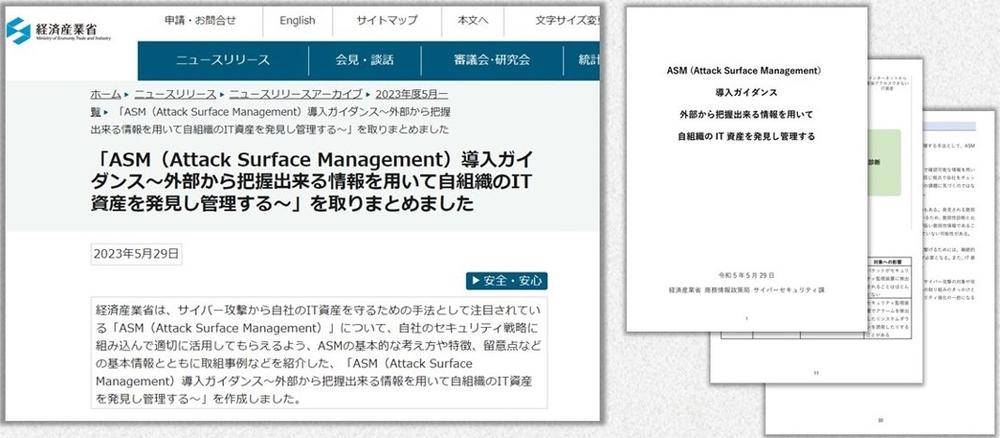Open 統計 menu tab
1000x438 pixels.
click(x=582, y=61)
